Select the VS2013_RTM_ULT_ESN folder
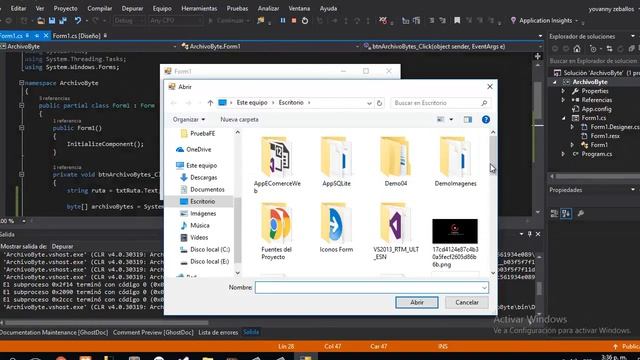 396,231
